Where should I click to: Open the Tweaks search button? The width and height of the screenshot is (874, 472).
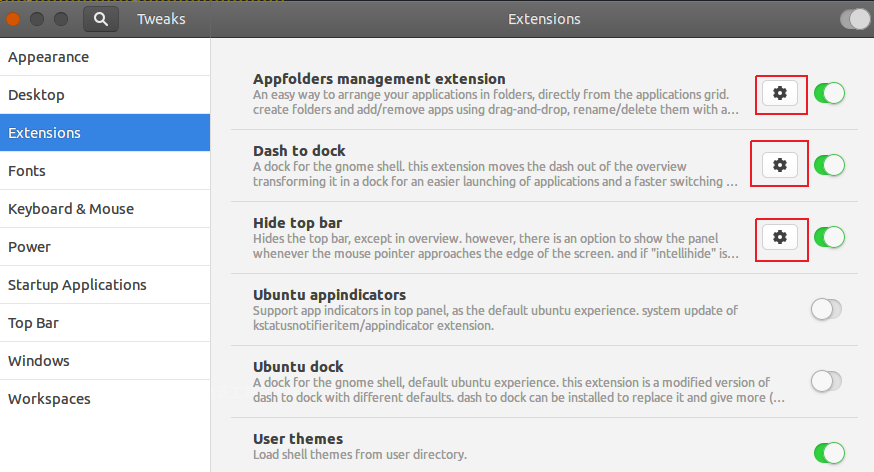click(x=101, y=19)
